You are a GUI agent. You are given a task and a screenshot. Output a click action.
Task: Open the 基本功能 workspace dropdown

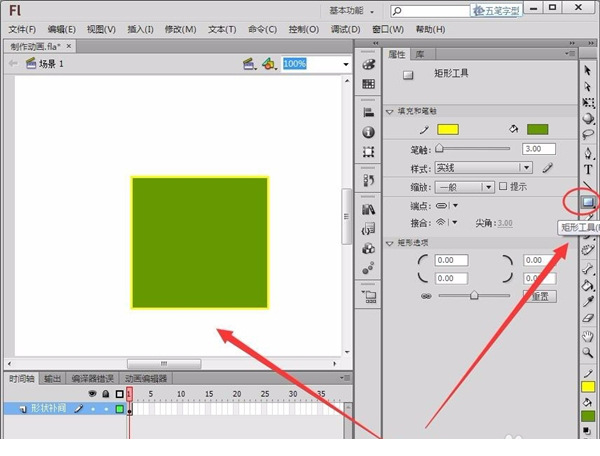click(352, 11)
